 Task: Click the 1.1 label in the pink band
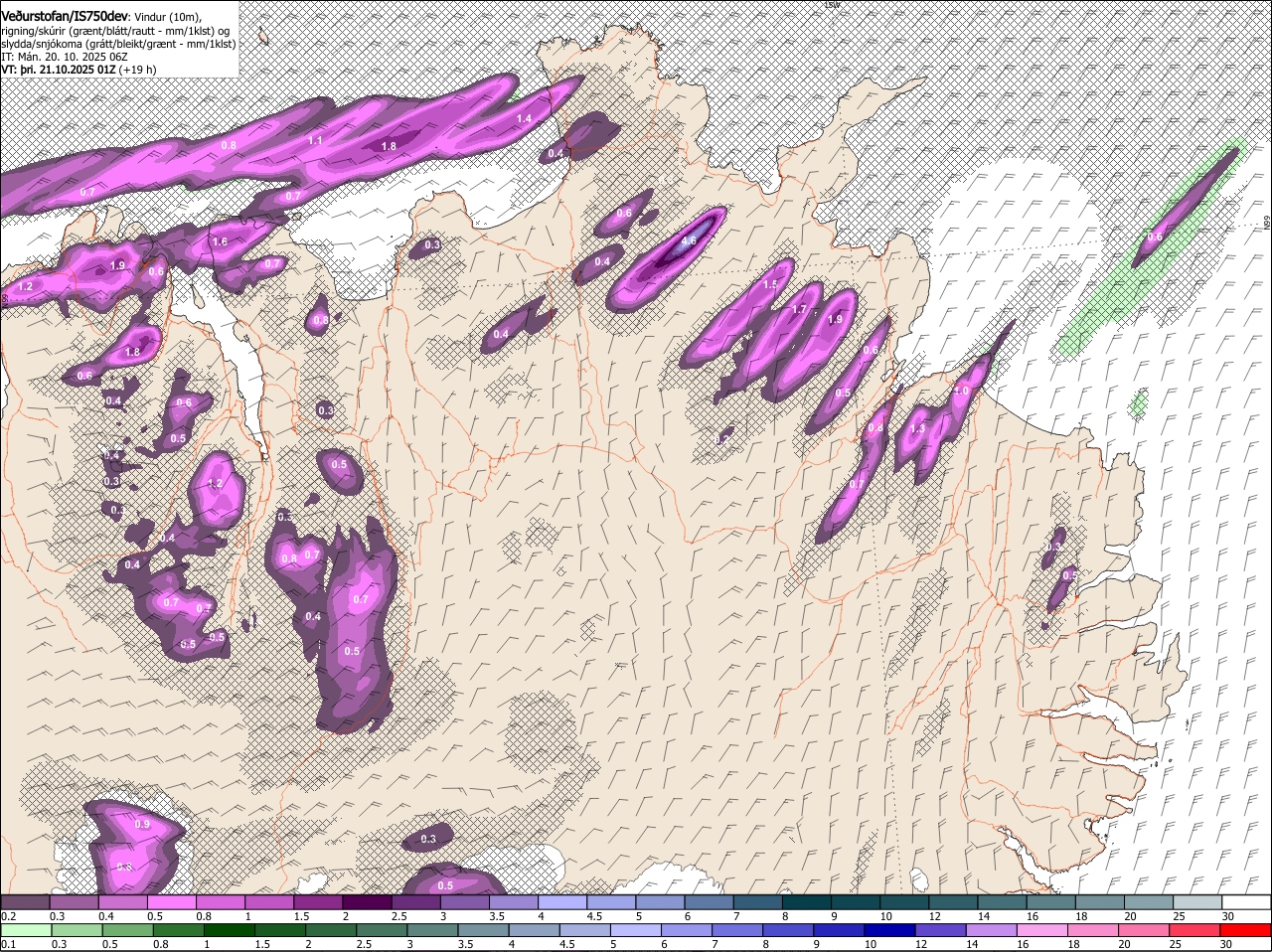pyautogui.click(x=315, y=141)
